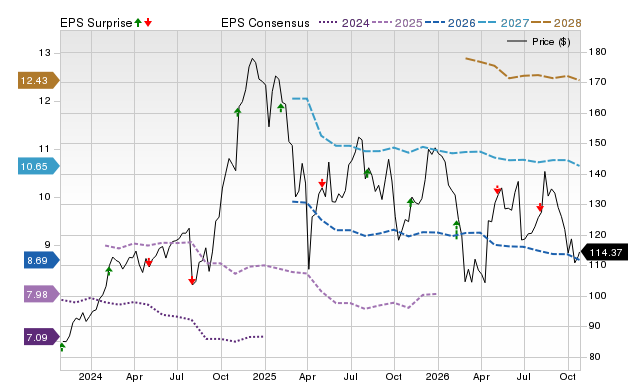
Task: Click the 11 label on the EPS axis
Action: pos(44,149)
